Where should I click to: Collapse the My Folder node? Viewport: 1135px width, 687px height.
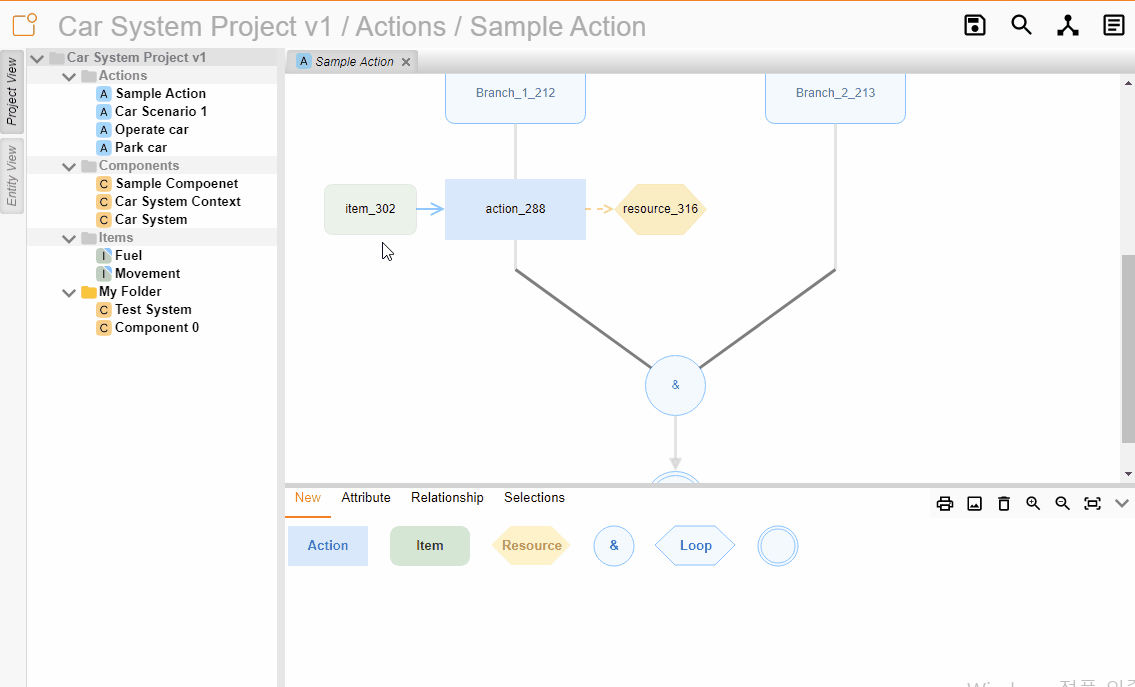point(69,292)
